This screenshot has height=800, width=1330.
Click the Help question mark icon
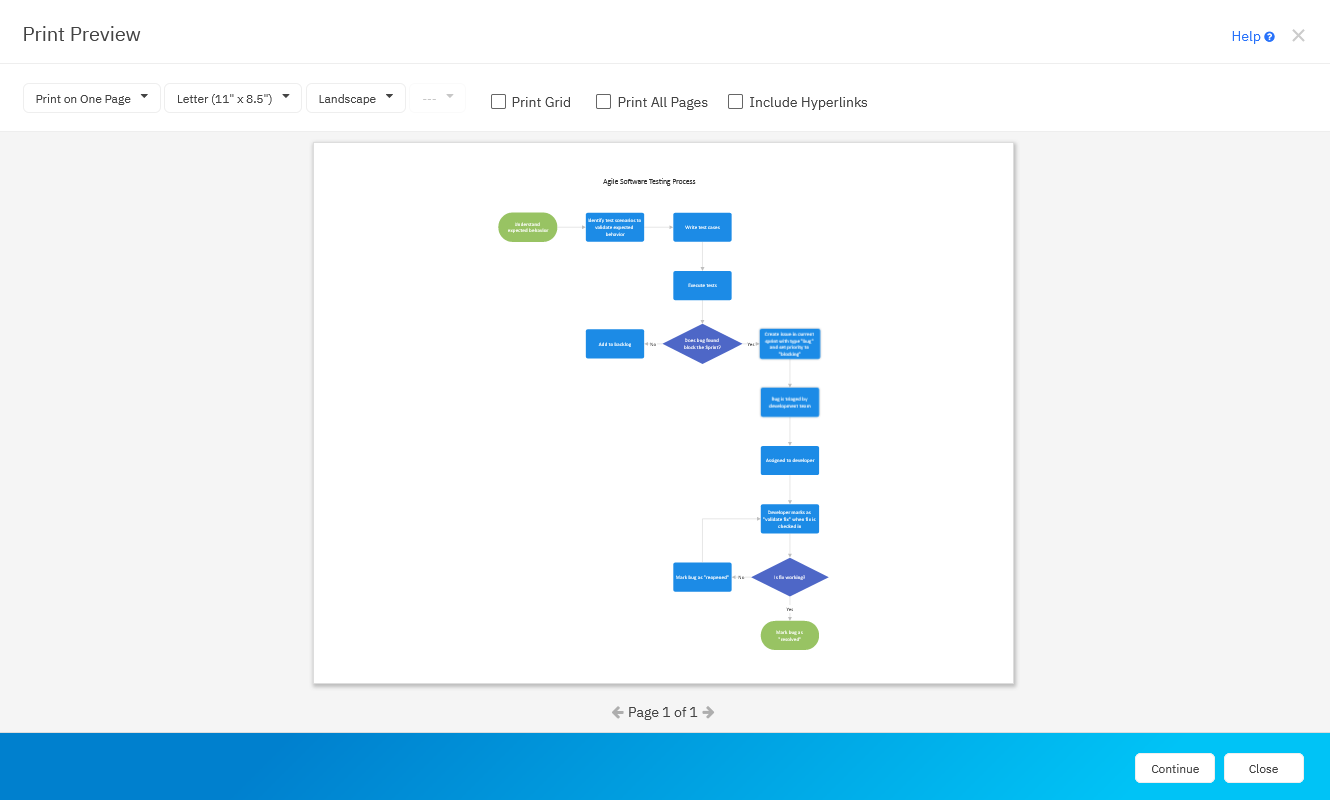[1269, 37]
